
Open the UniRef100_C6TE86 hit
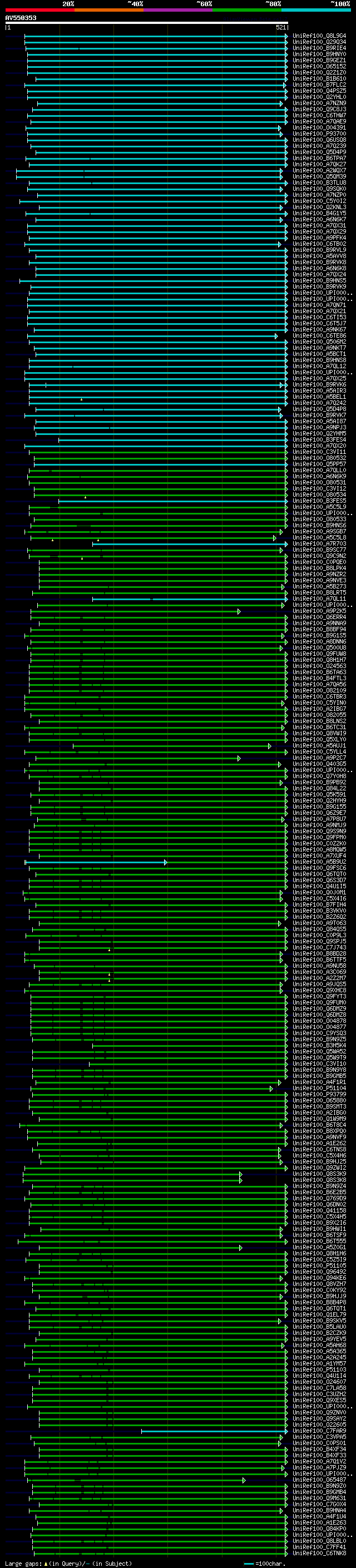[319, 335]
